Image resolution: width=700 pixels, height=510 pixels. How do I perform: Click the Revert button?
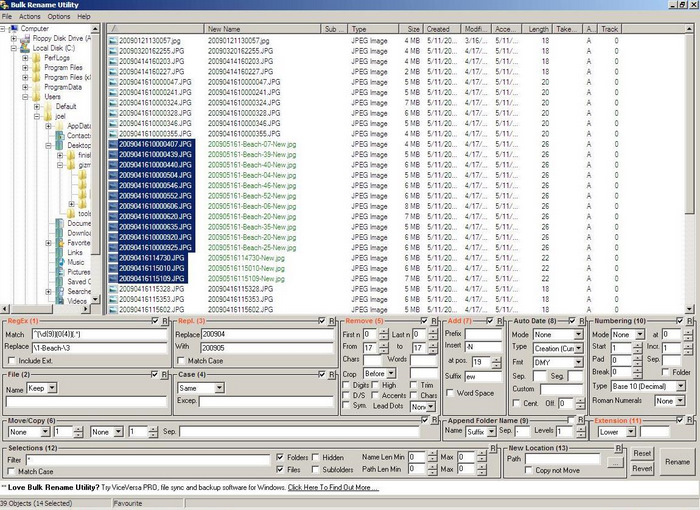642,468
